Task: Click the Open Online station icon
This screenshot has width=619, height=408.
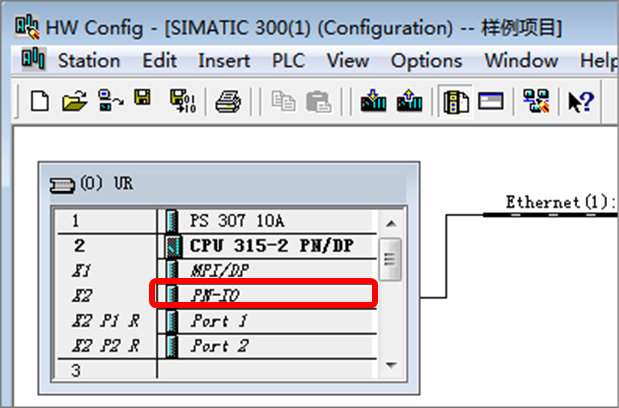Action: click(x=110, y=101)
